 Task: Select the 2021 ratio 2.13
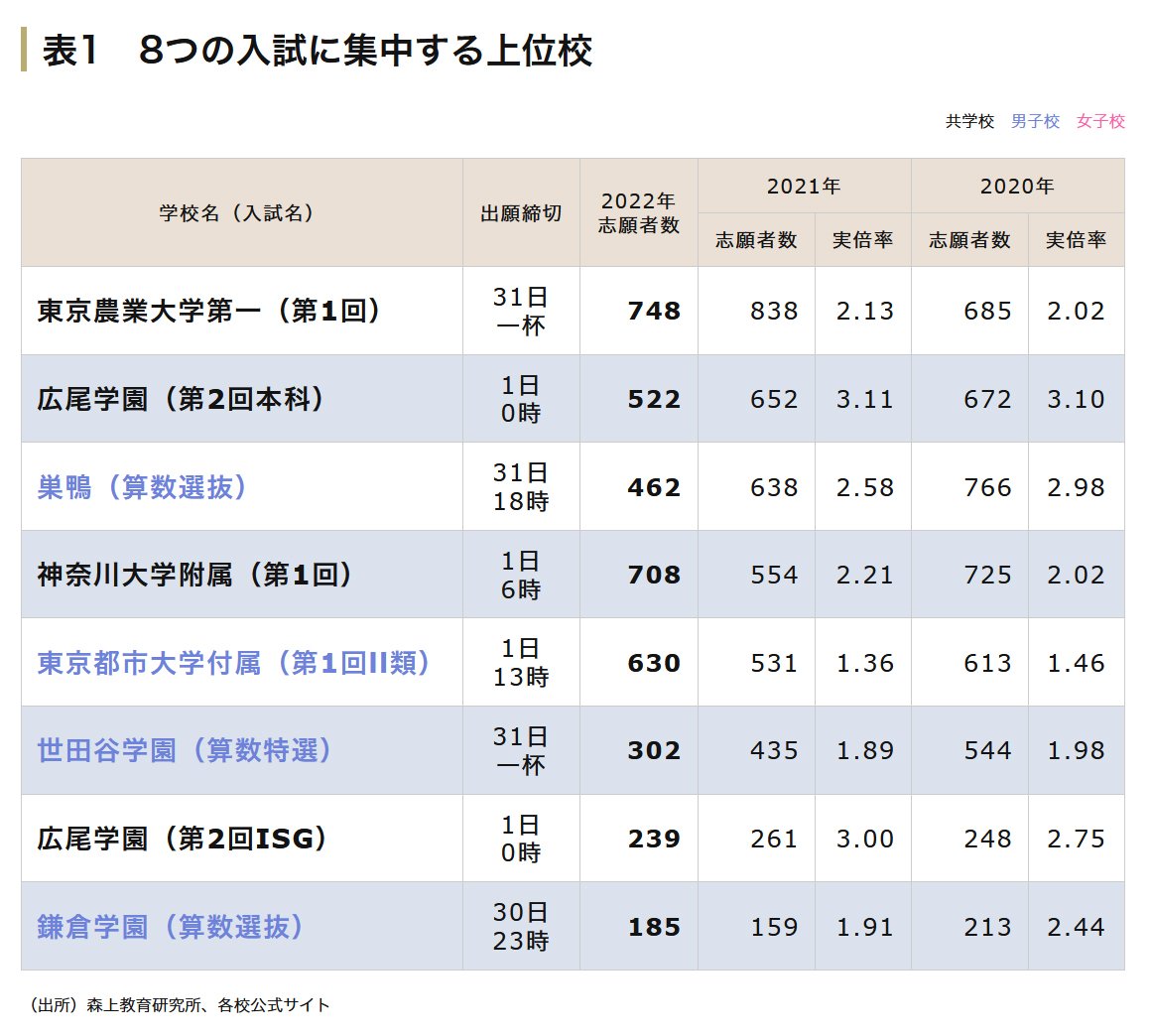click(x=864, y=311)
